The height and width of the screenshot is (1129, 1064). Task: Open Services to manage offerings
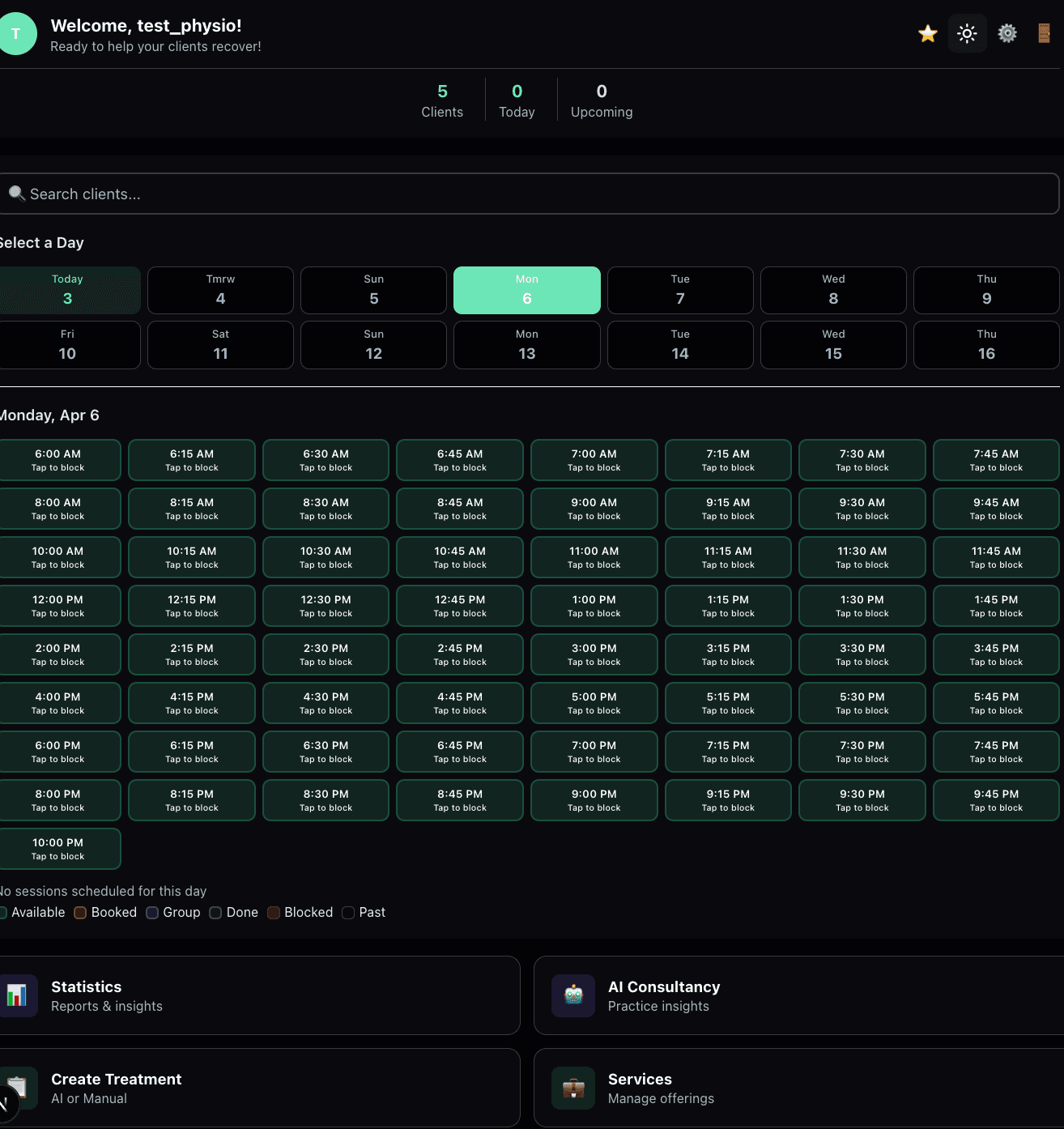click(x=798, y=1088)
